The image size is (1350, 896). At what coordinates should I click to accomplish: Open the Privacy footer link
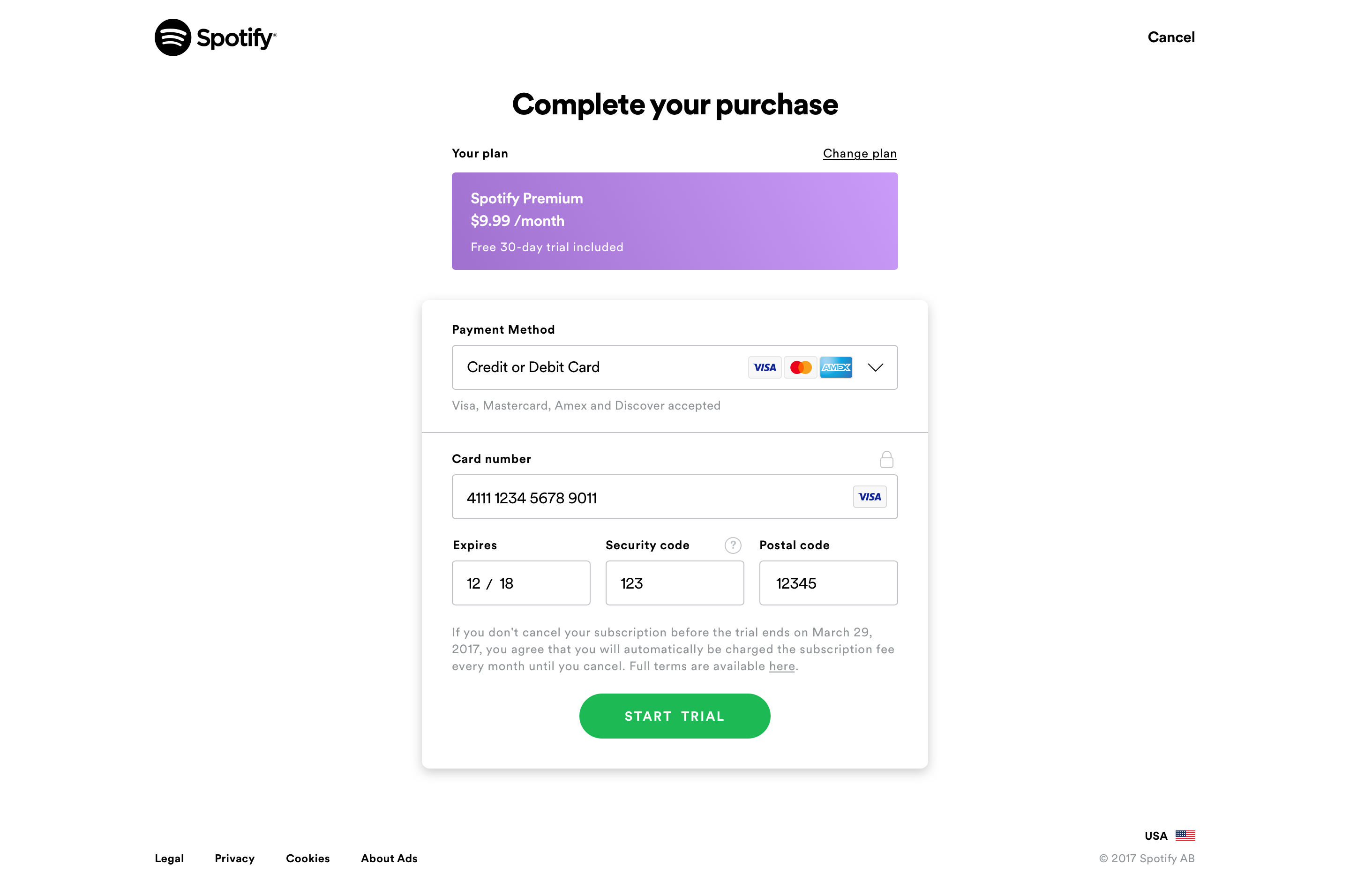(x=234, y=859)
